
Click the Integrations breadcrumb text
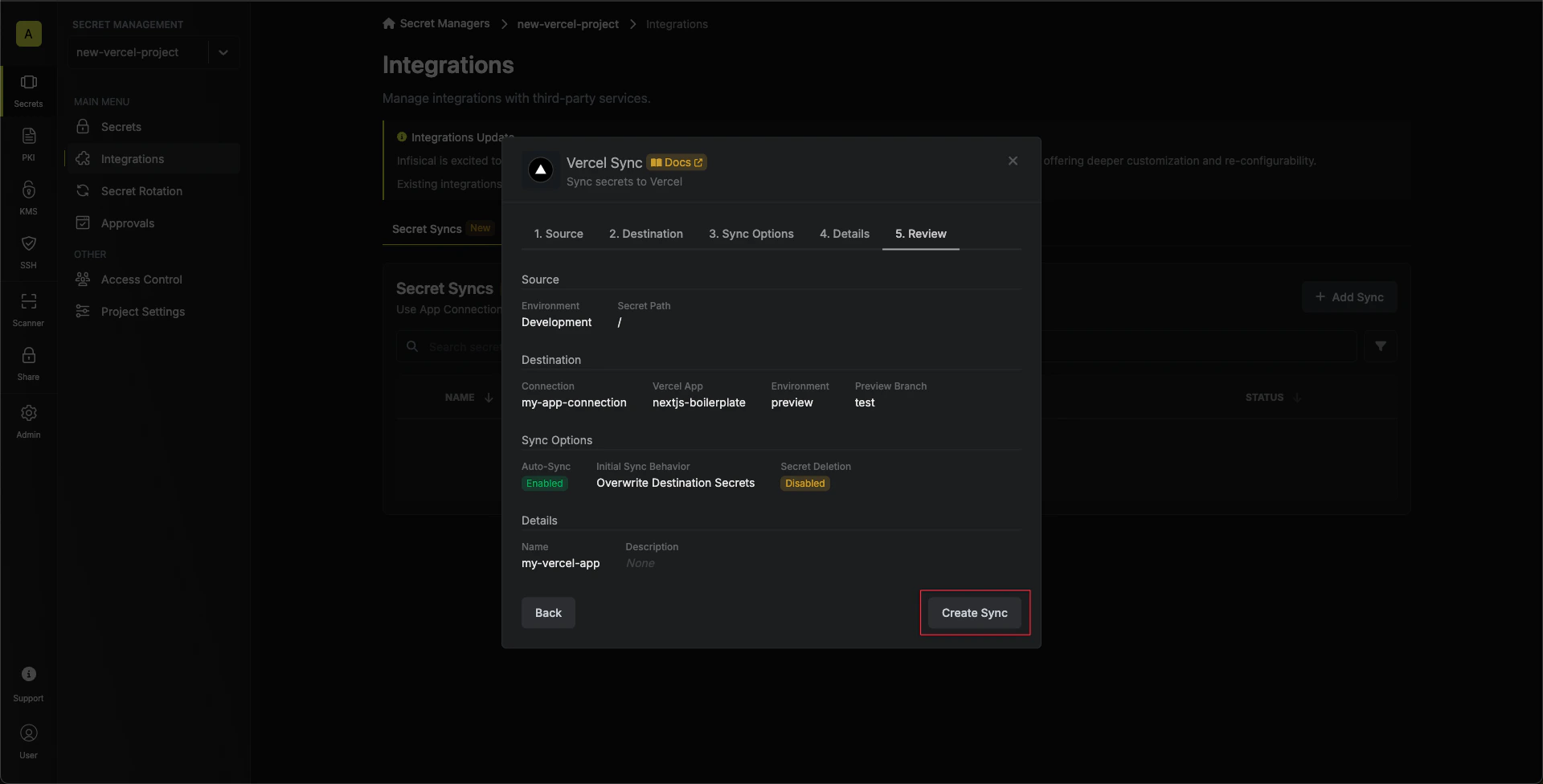click(677, 24)
